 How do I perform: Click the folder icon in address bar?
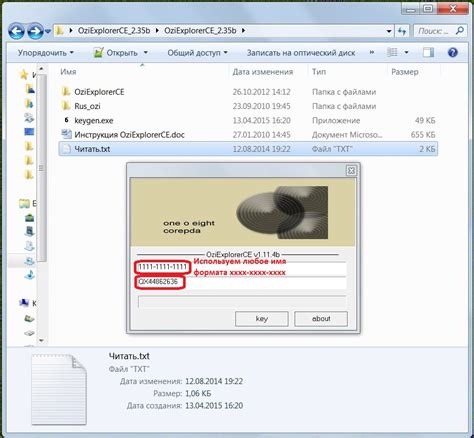click(60, 31)
